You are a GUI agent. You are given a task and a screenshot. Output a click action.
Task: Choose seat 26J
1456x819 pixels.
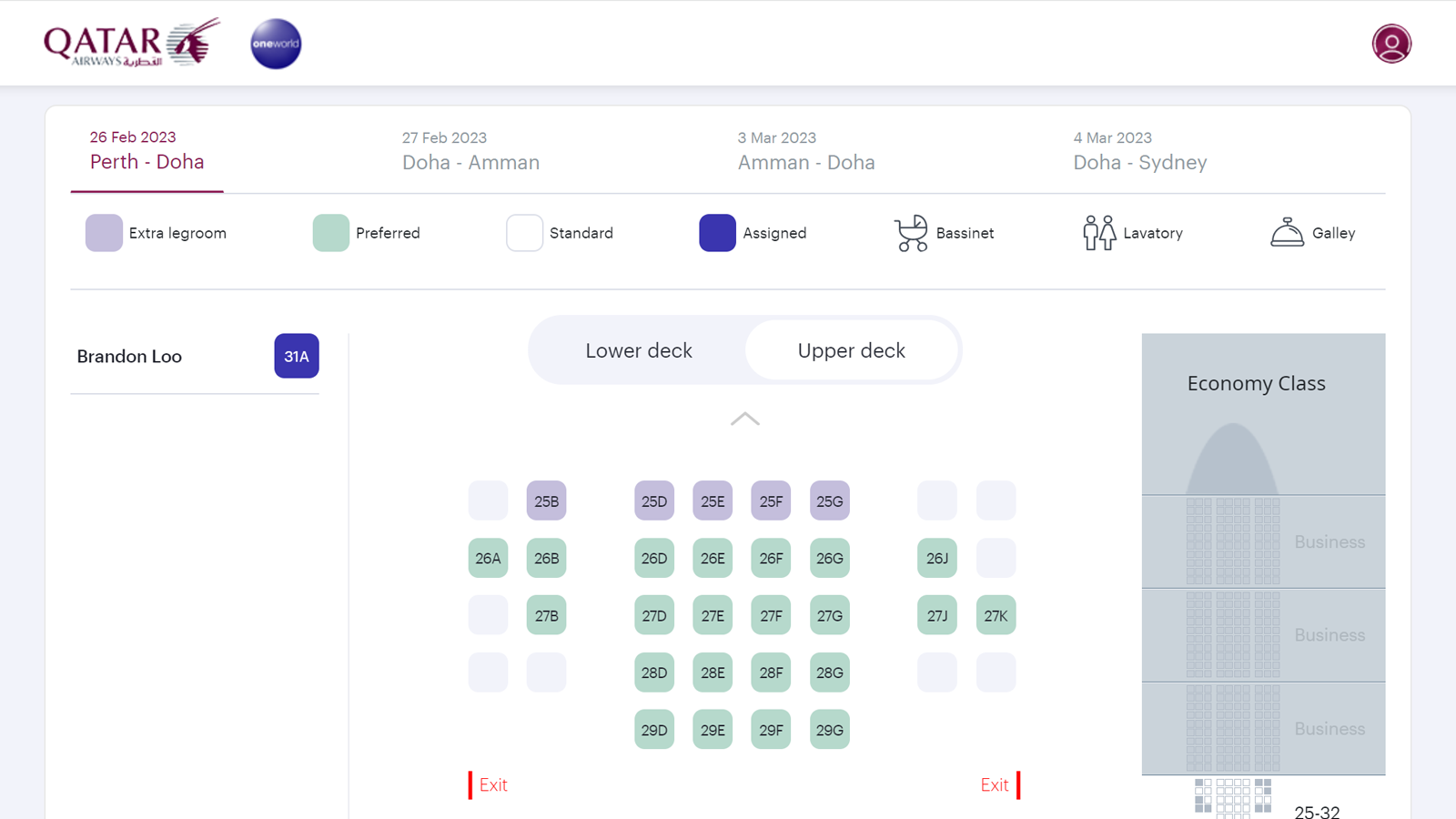tap(937, 558)
